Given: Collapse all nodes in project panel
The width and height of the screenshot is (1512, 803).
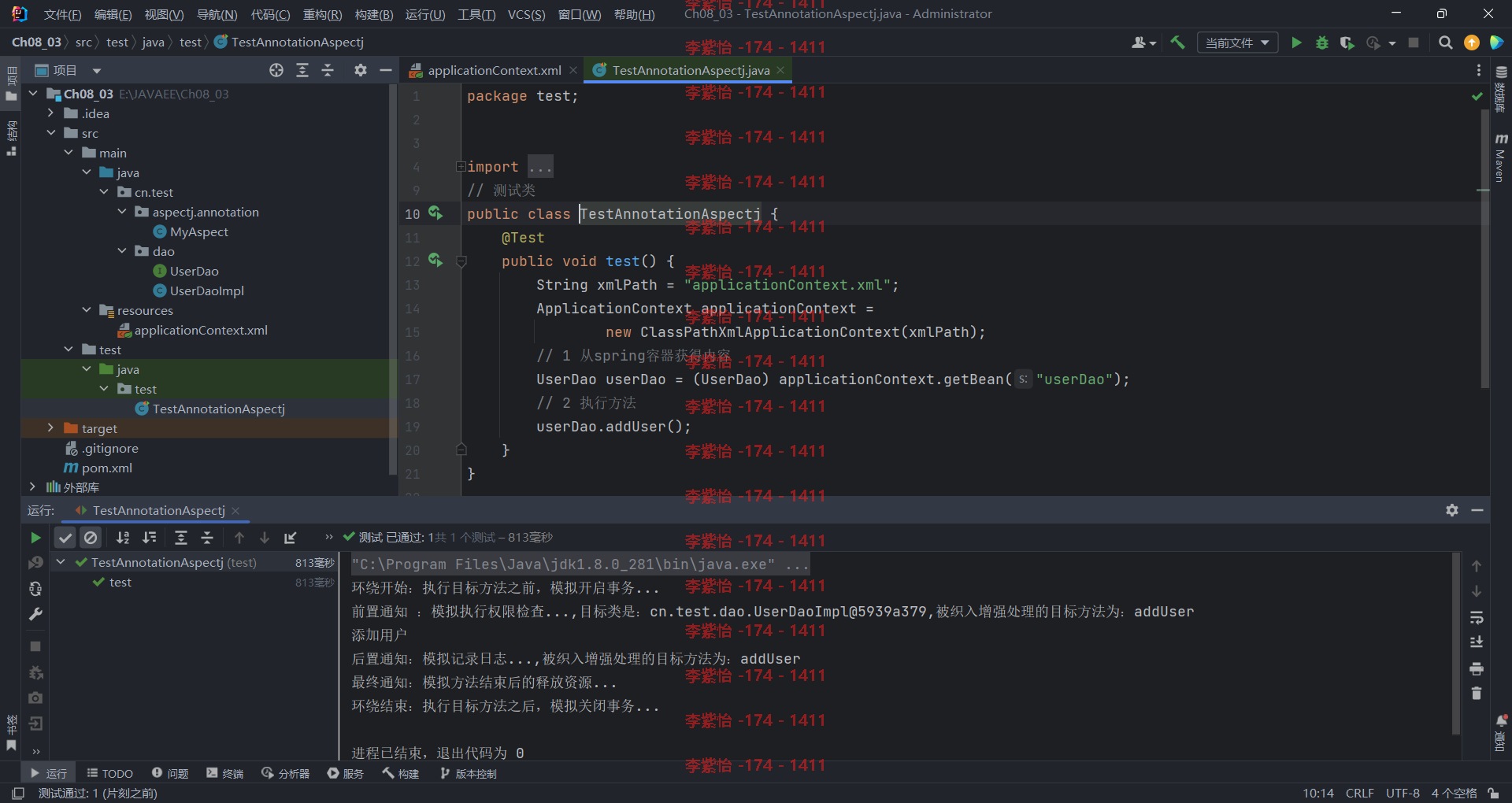Looking at the screenshot, I should [328, 70].
